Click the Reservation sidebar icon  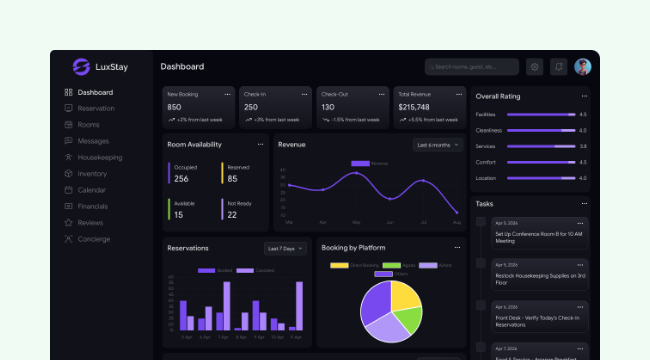pos(68,108)
